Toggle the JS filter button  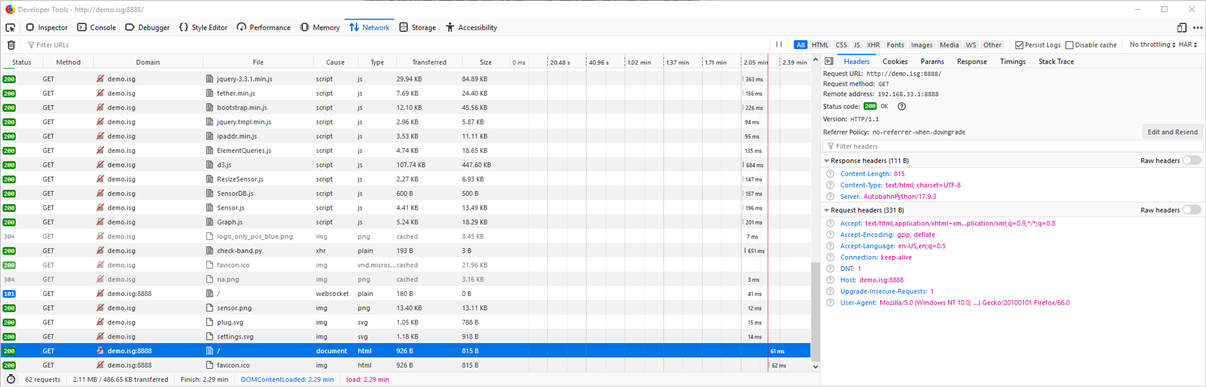tap(856, 45)
